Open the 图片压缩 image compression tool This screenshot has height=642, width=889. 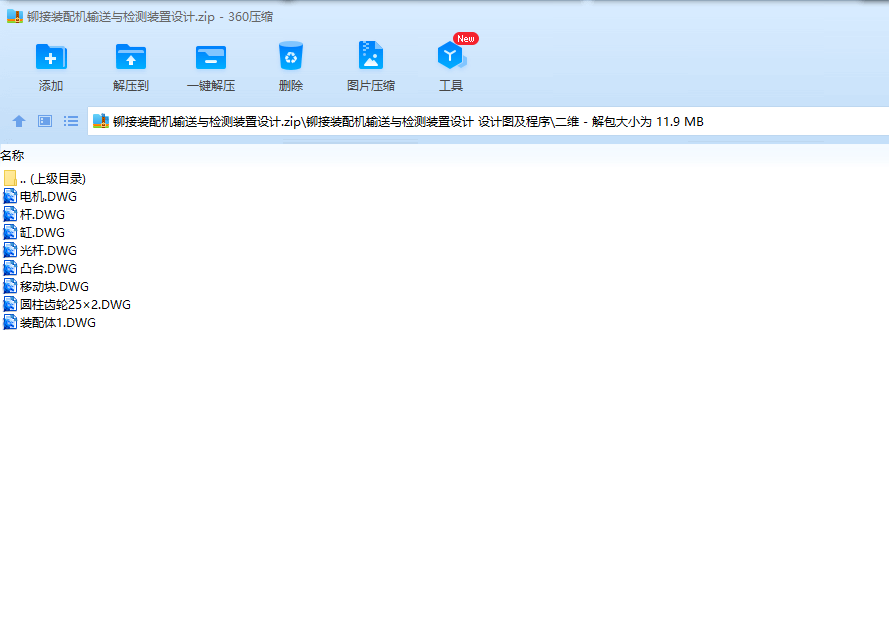(371, 56)
